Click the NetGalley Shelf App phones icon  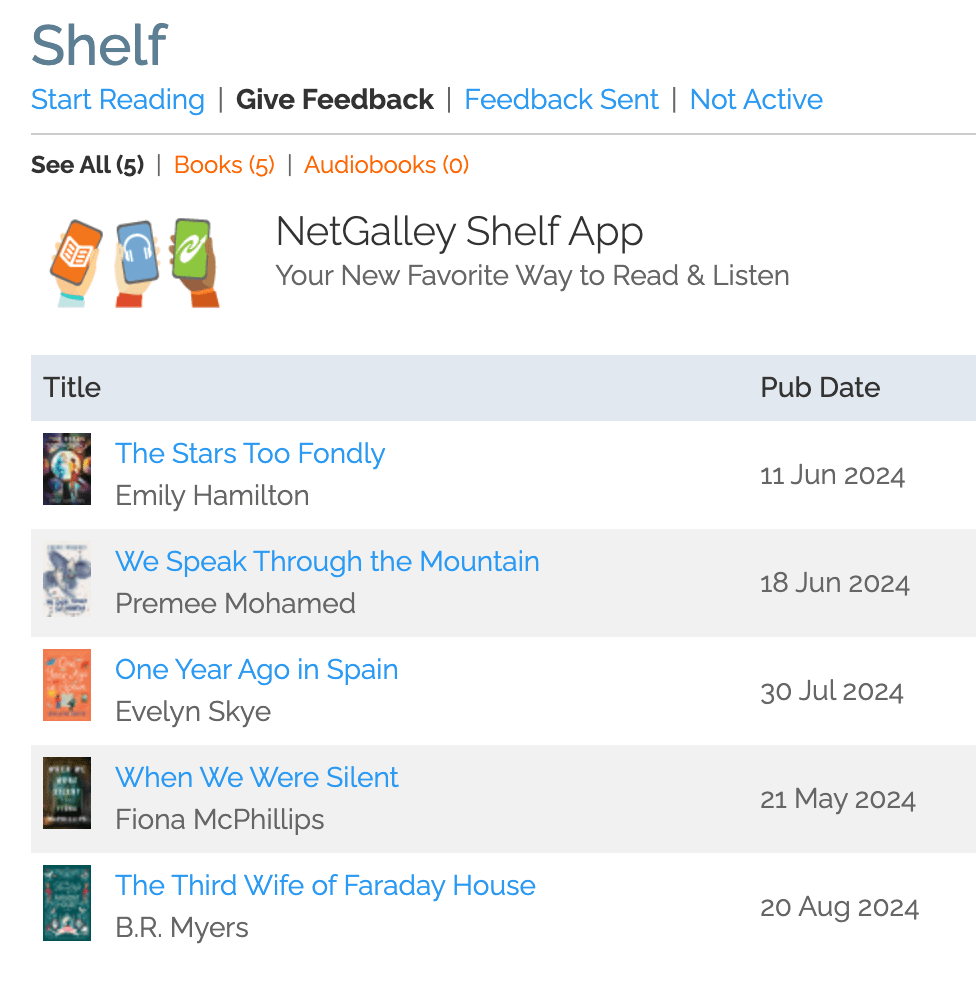click(135, 262)
